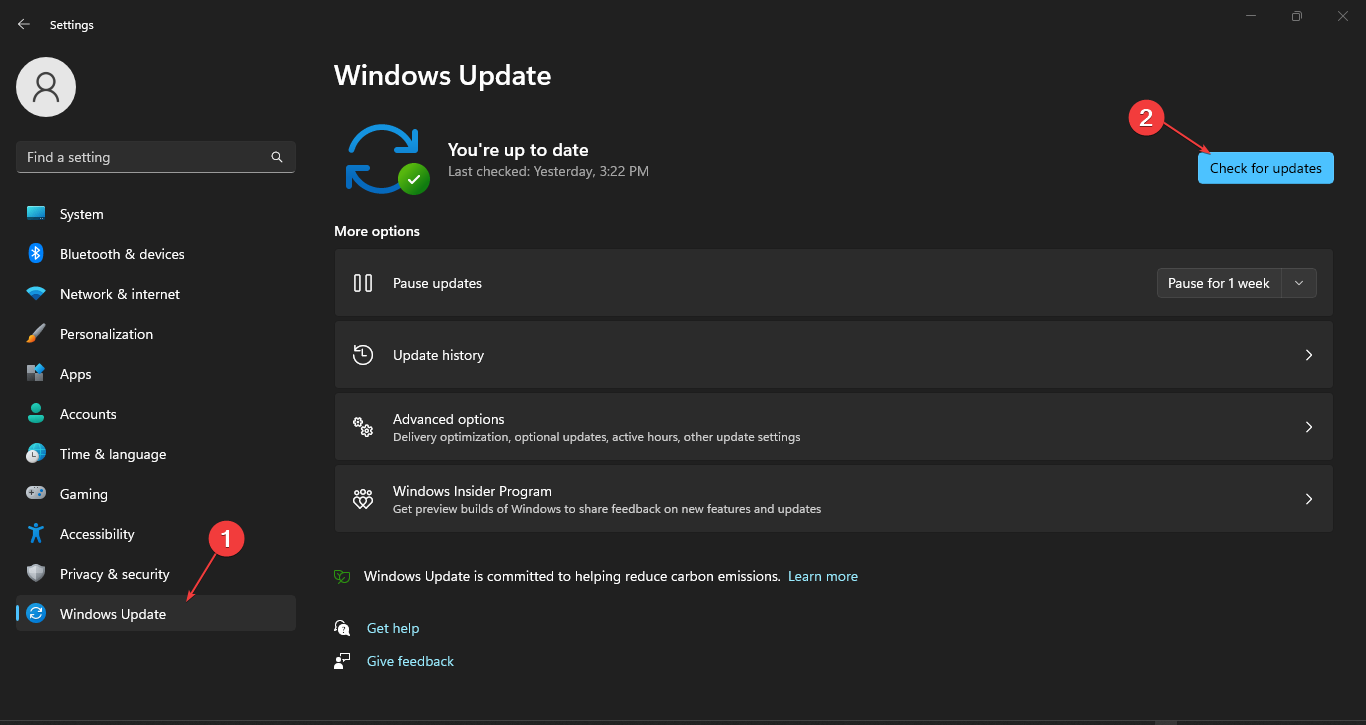Viewport: 1366px width, 725px height.
Task: Click the carbon emissions commitment text
Action: 572,576
